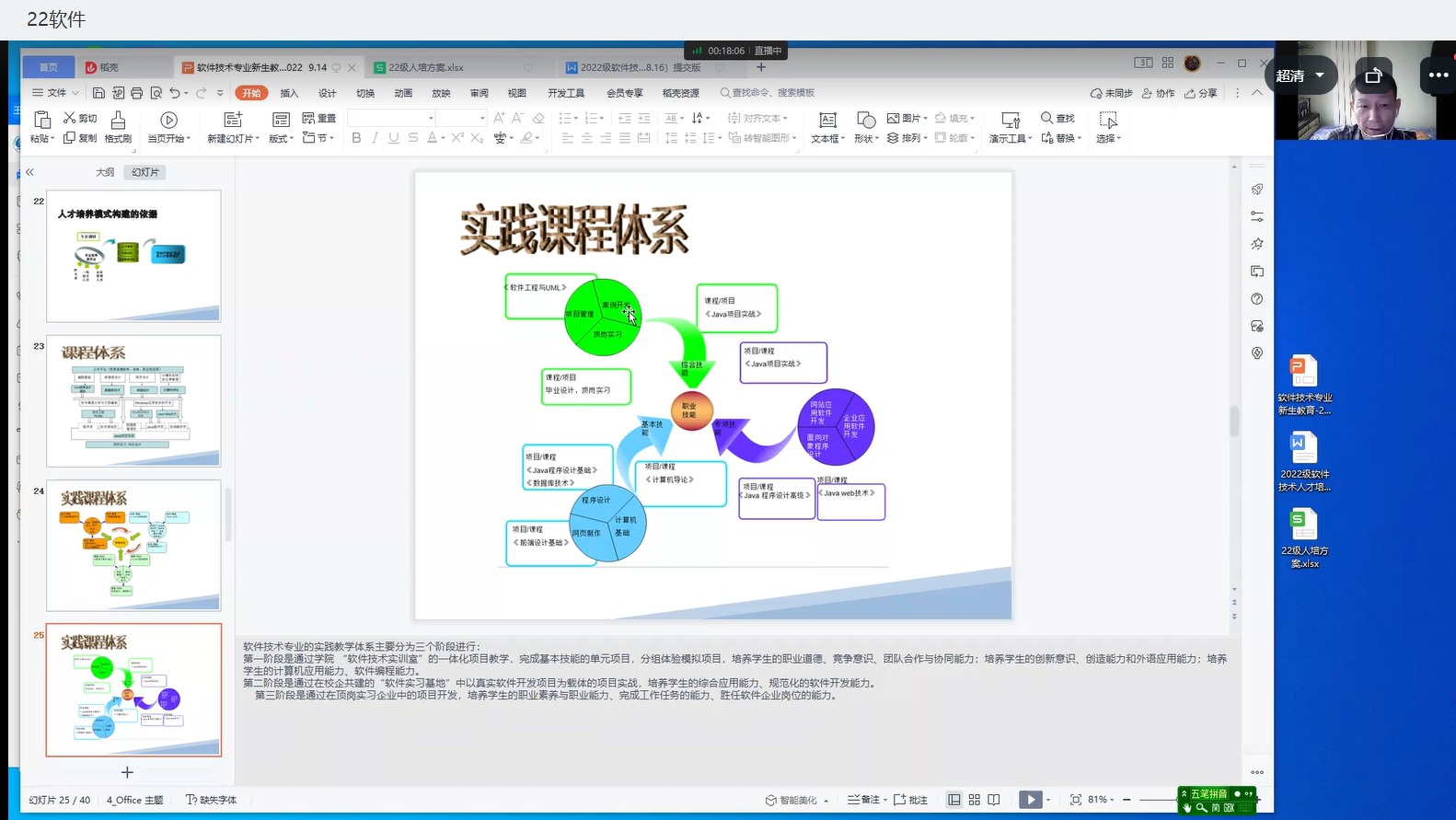Click the Share (分享) button

coord(1201,93)
